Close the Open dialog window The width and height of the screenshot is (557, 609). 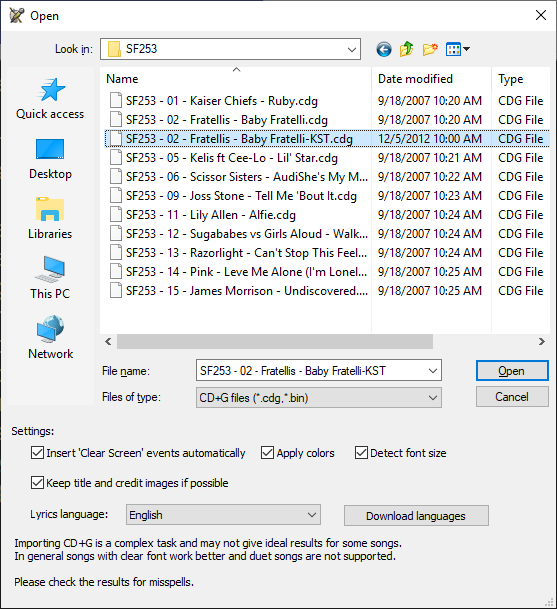click(x=541, y=16)
